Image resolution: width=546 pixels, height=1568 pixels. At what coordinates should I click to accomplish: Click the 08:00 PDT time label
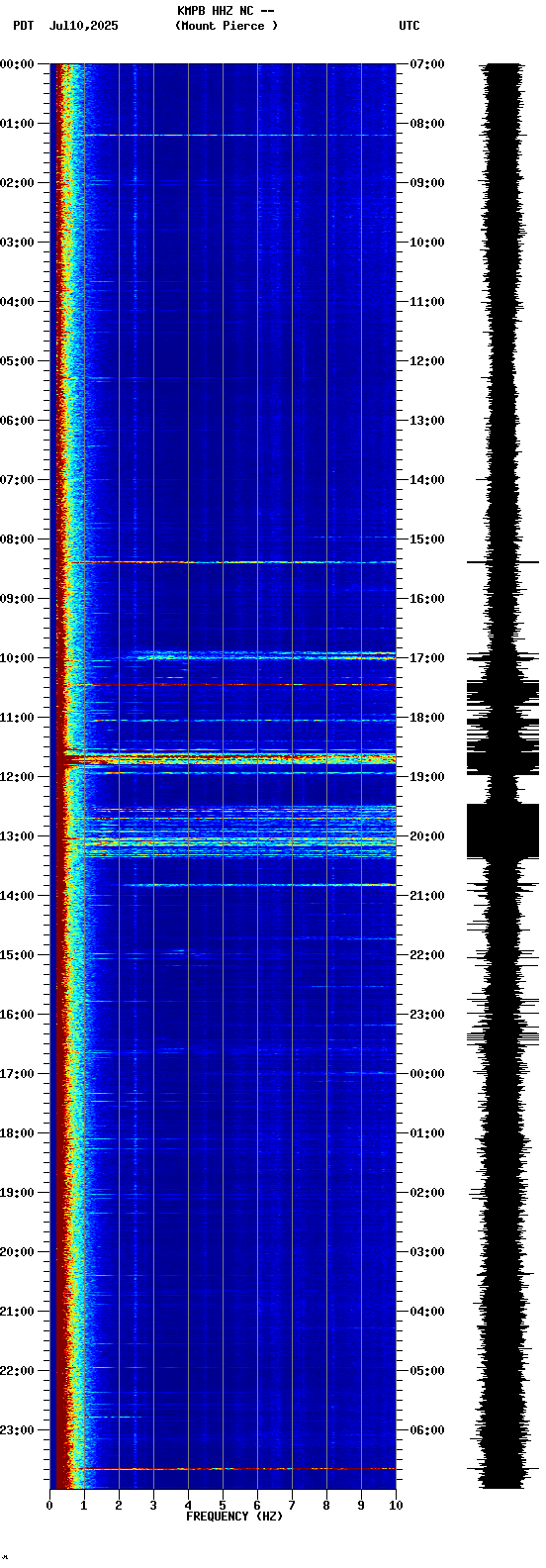tap(18, 539)
